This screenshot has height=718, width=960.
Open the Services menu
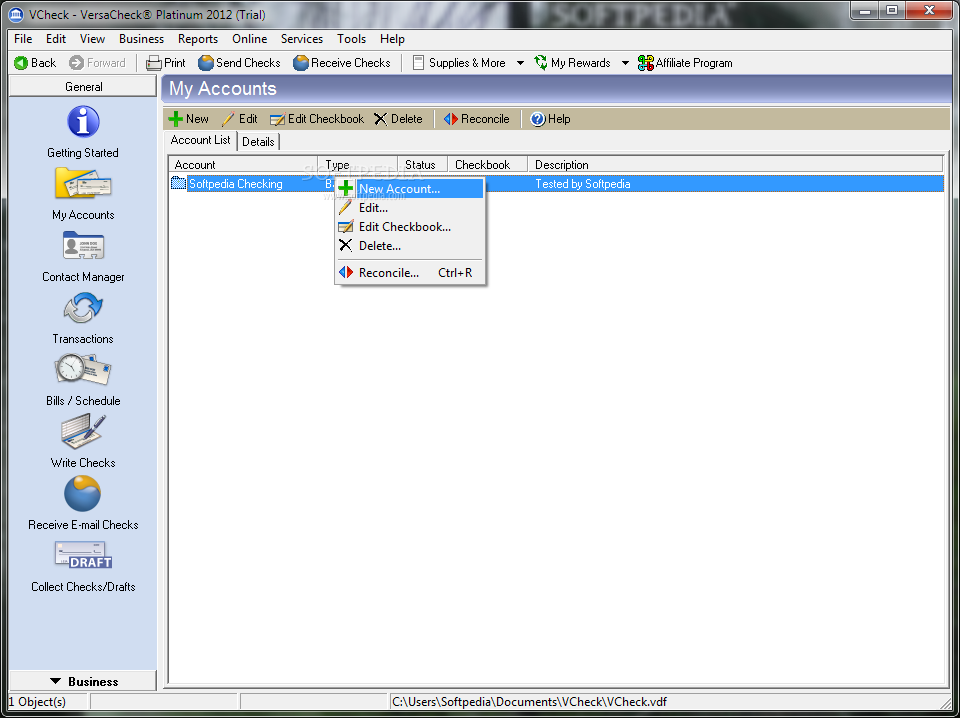[302, 39]
